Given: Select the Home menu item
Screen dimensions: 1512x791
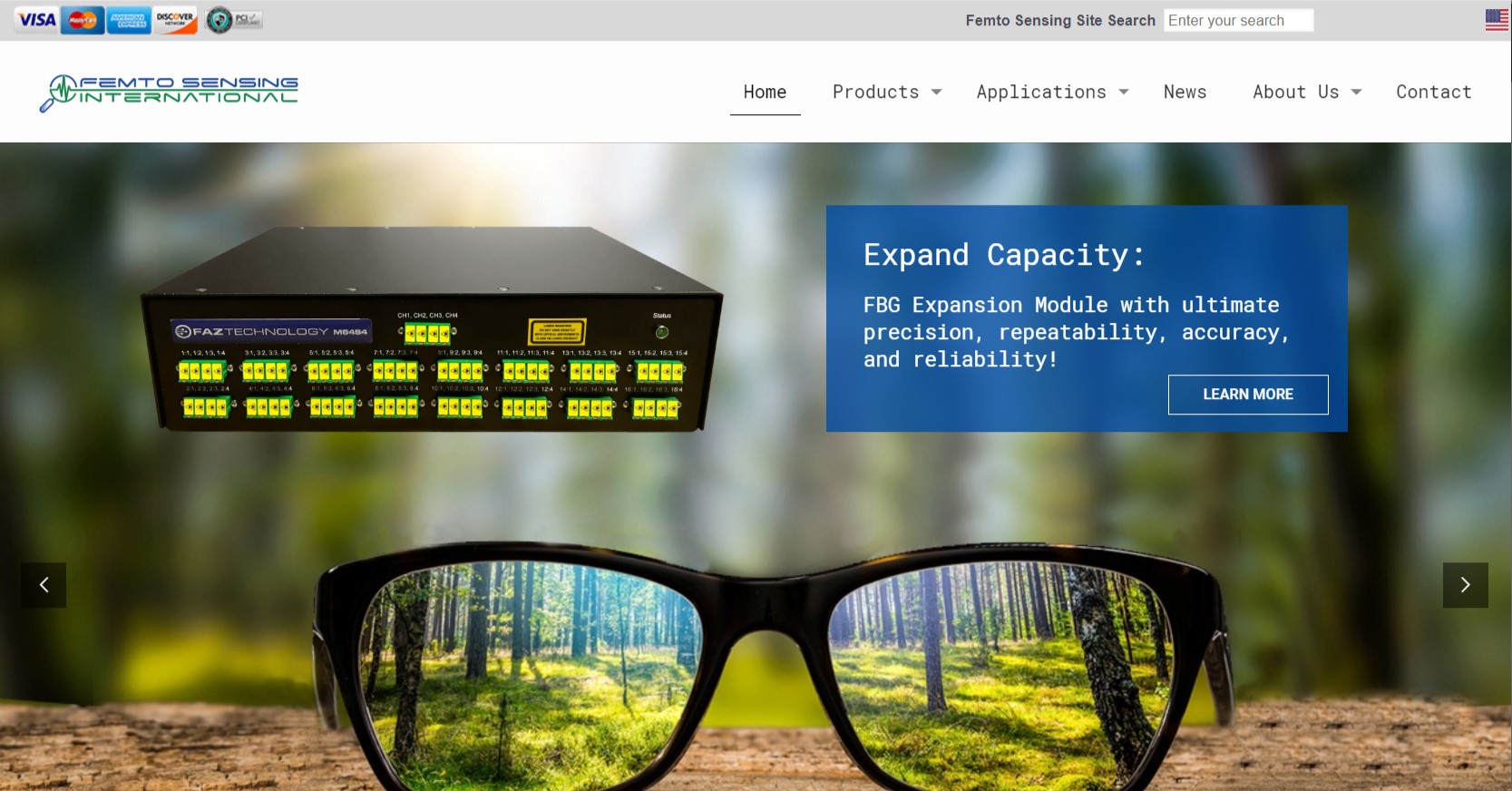Looking at the screenshot, I should coord(765,93).
